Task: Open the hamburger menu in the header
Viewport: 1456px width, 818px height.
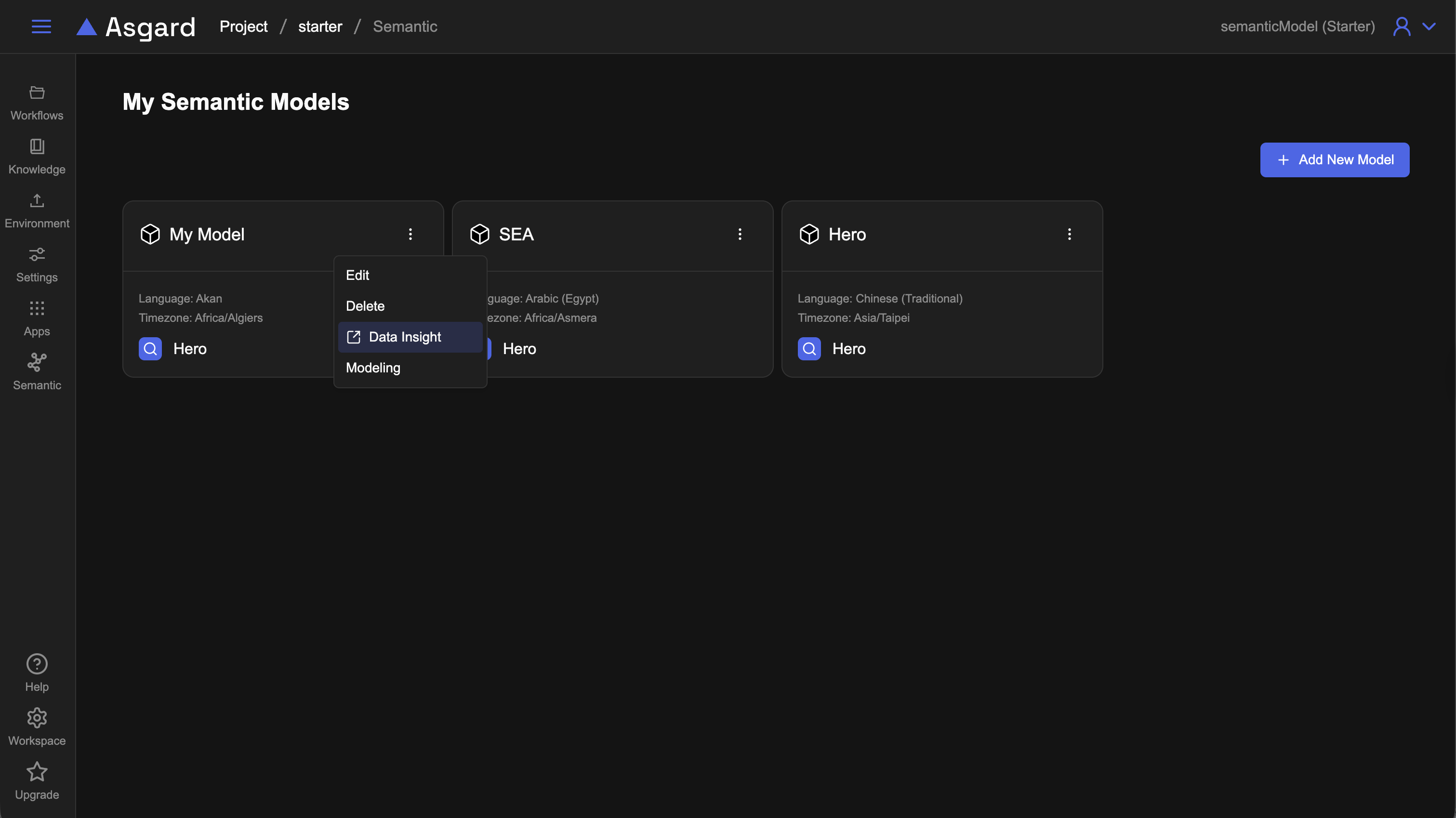Action: click(40, 26)
